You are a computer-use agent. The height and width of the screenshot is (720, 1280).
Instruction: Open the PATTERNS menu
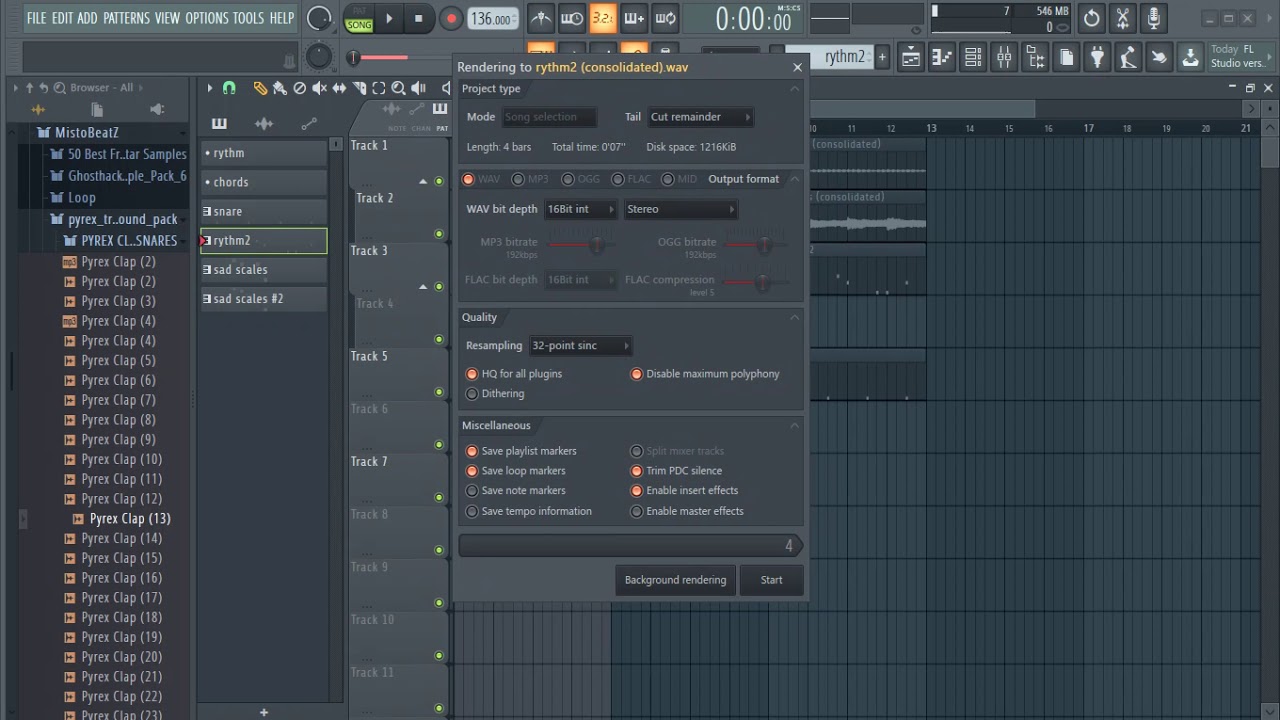[x=126, y=18]
